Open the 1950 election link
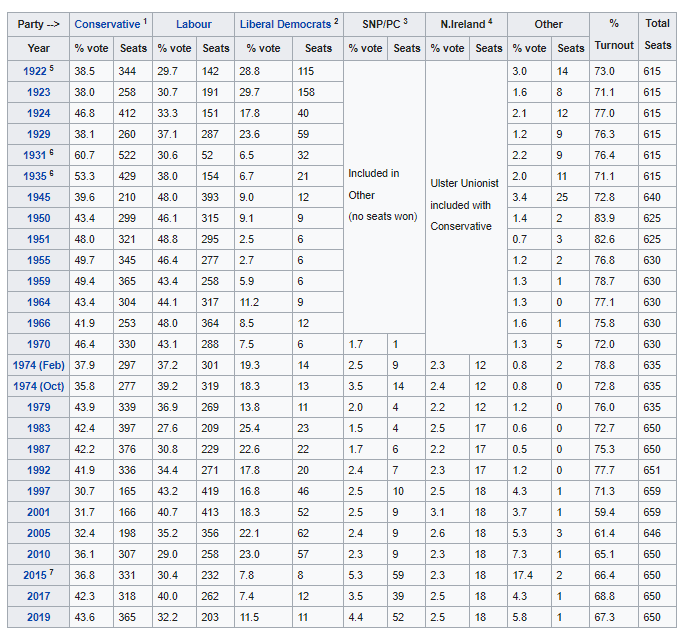The height and width of the screenshot is (638, 689). [x=39, y=218]
